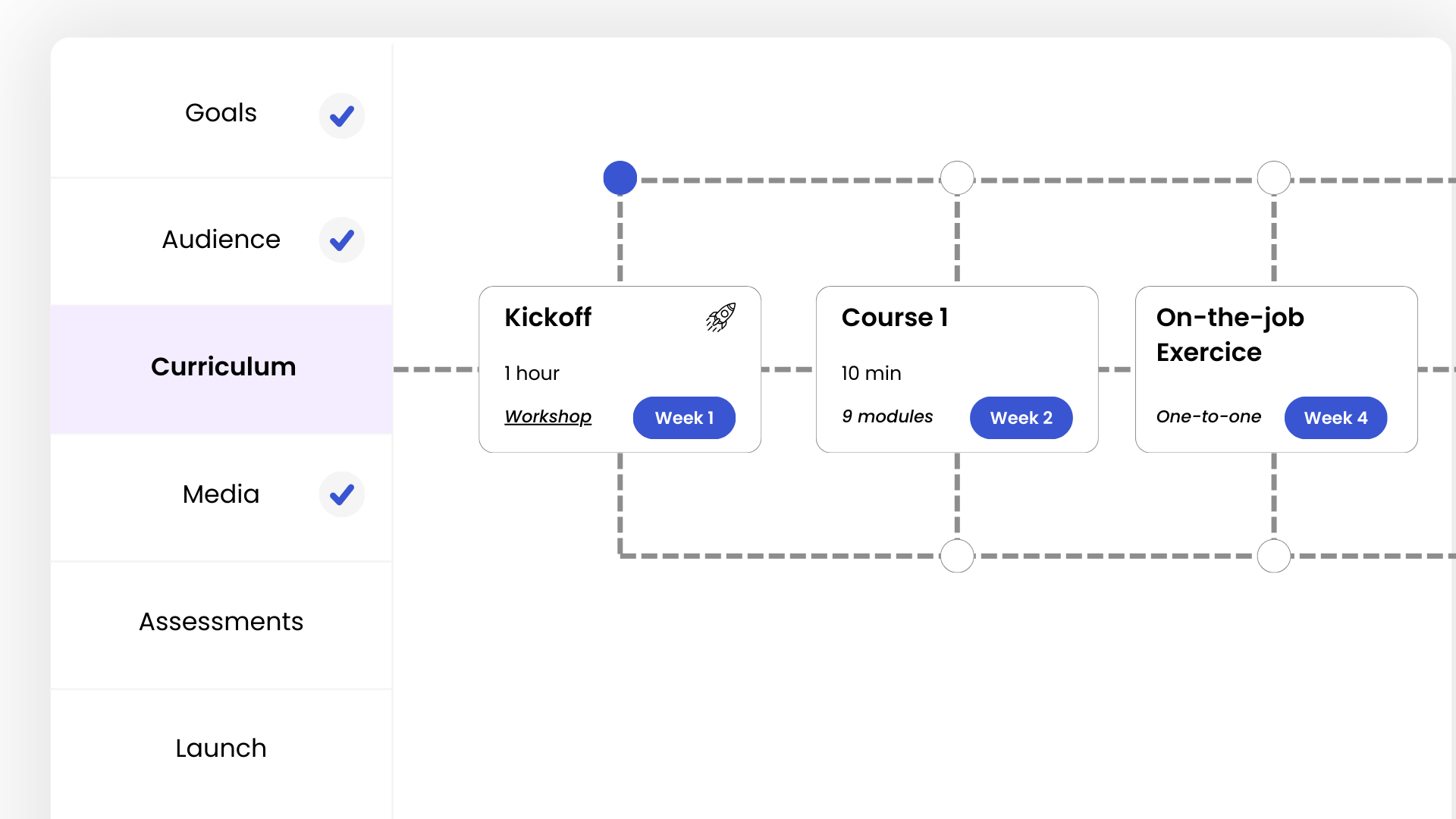
Task: Open the Goals section
Action: (x=221, y=113)
